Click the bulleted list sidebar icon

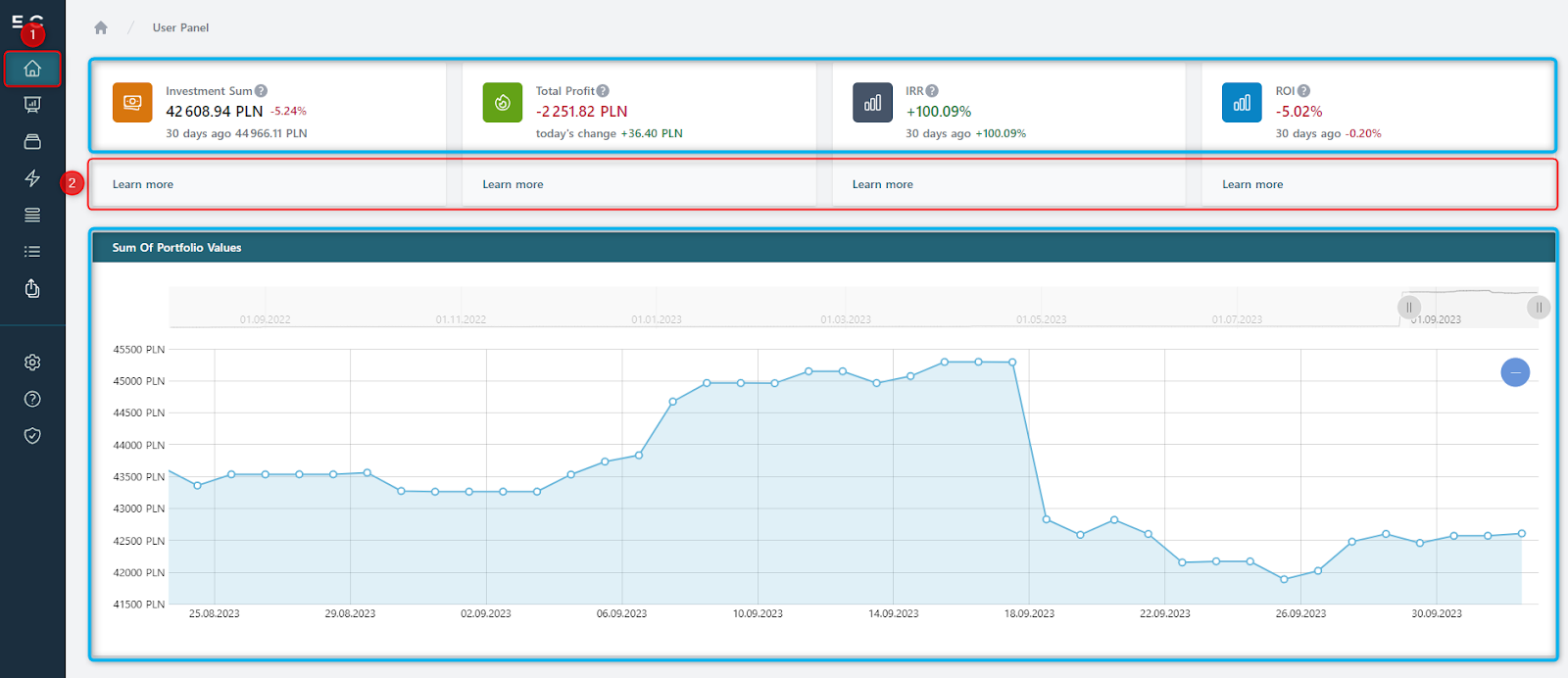pyautogui.click(x=32, y=252)
